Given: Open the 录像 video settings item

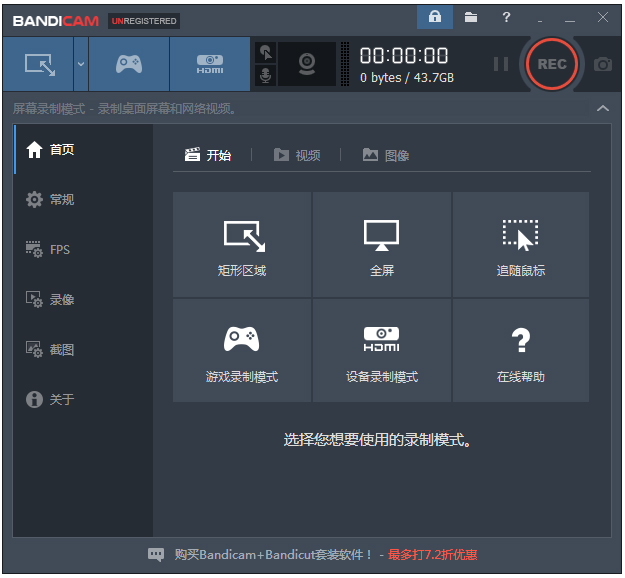Looking at the screenshot, I should pos(83,299).
